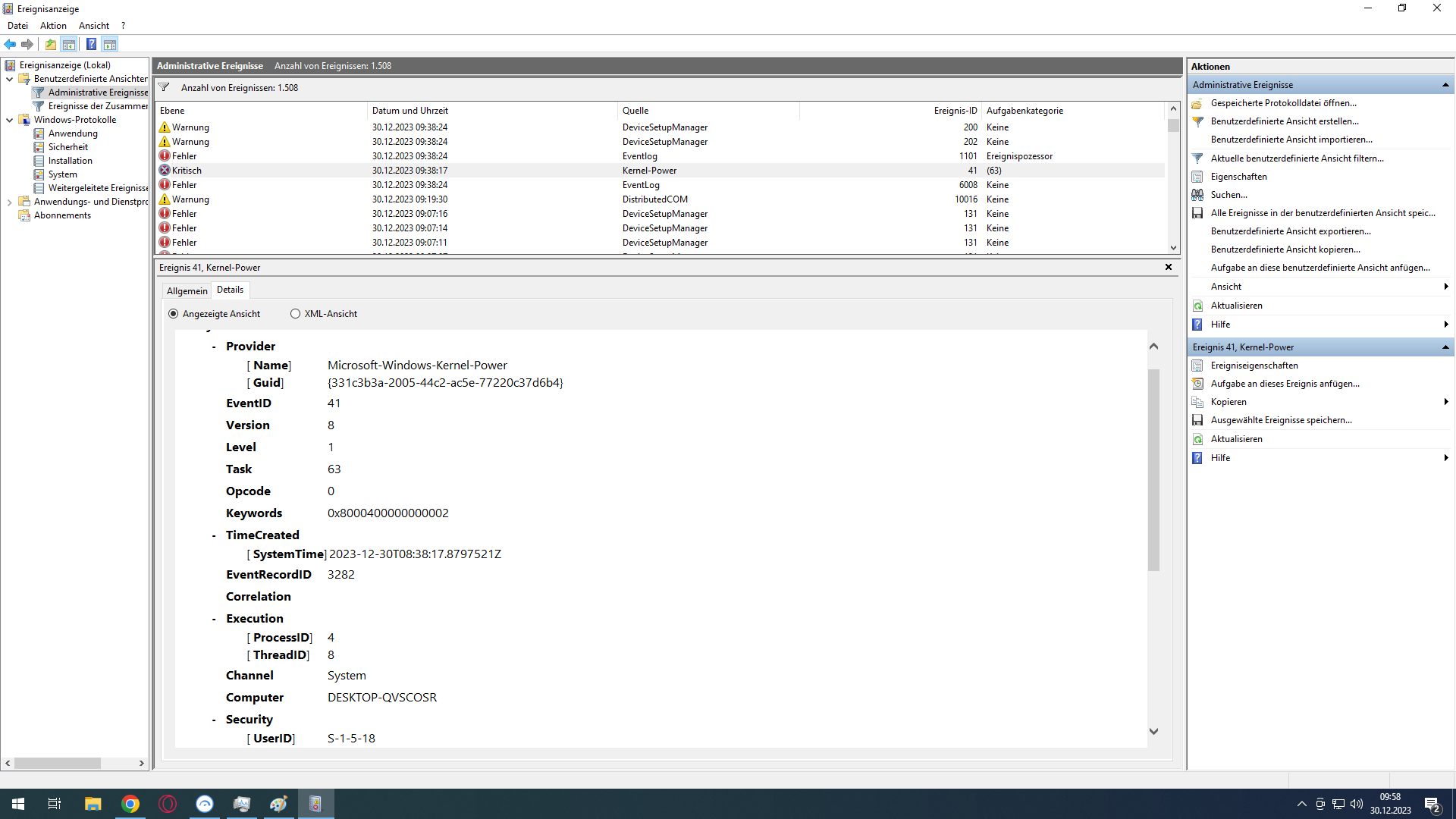Click the left pane horizontal scrollbar
This screenshot has height=819, width=1456.
click(x=58, y=763)
